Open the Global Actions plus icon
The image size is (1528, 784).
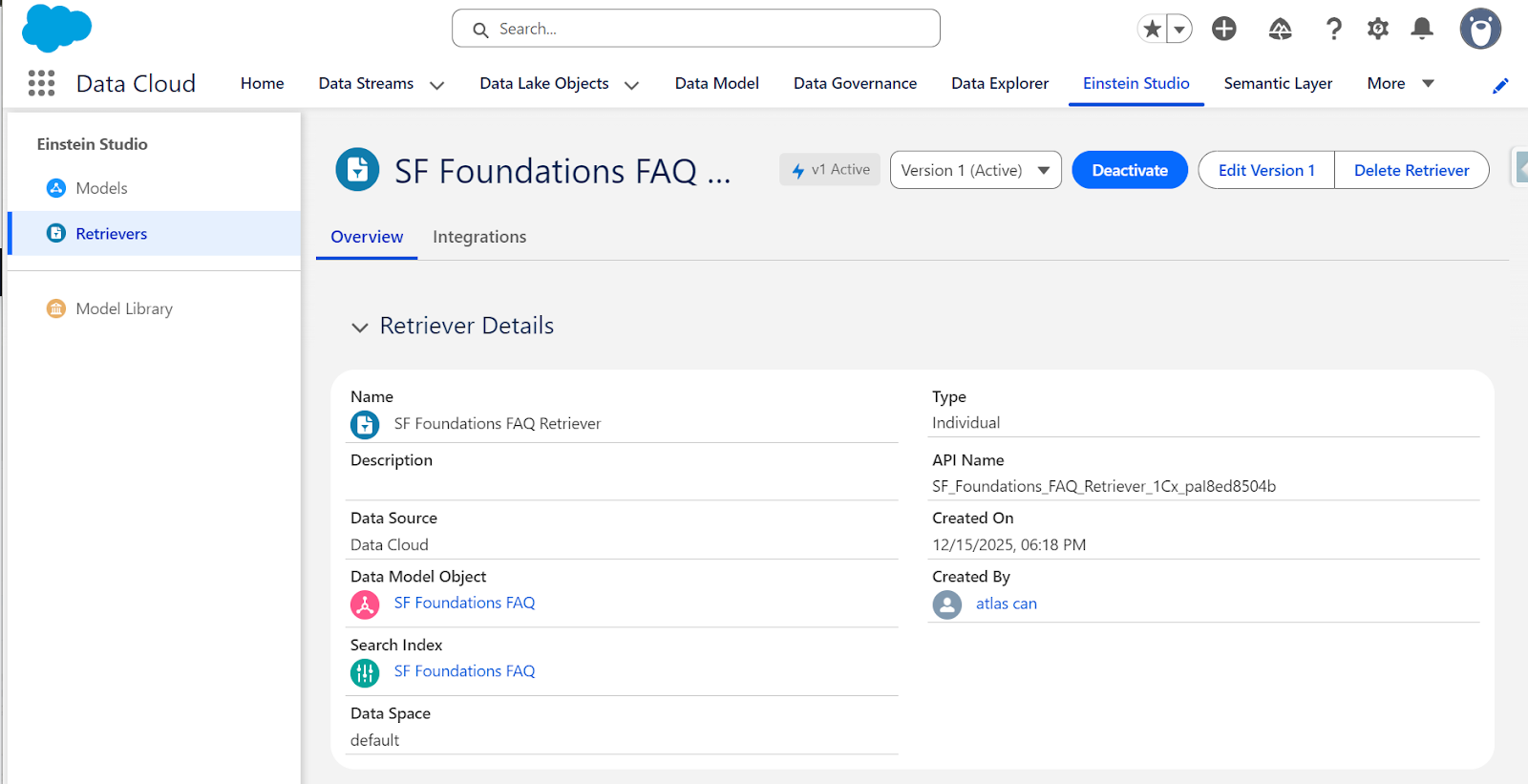coord(1223,30)
